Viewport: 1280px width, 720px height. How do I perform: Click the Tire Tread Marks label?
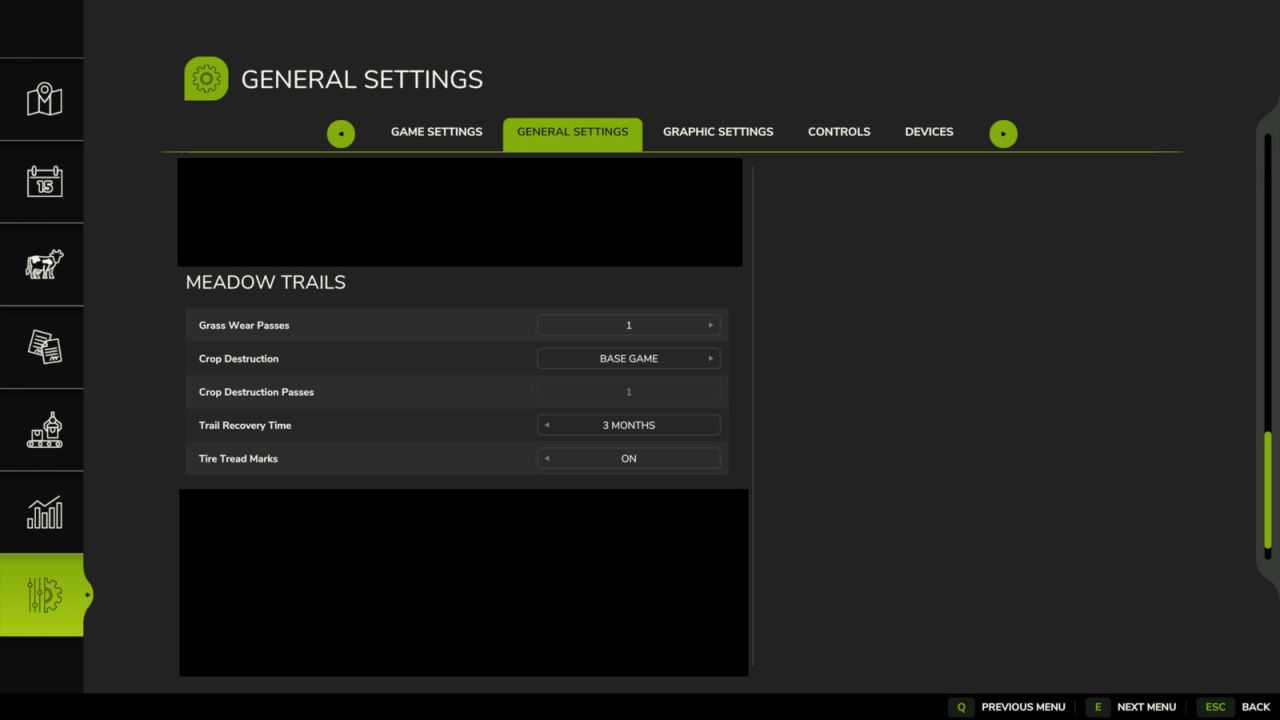(238, 458)
